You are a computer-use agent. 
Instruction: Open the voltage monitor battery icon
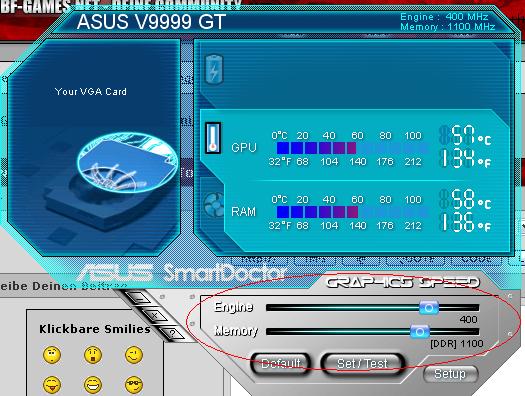[213, 69]
